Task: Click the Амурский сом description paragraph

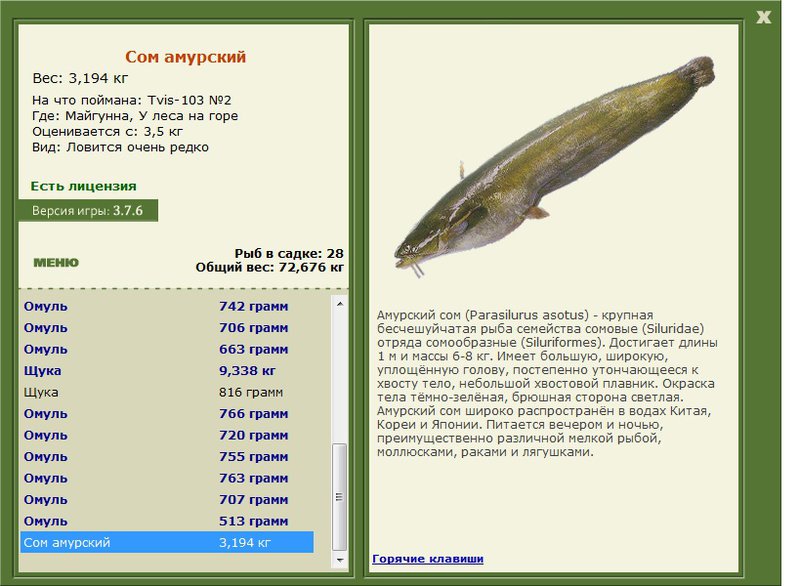Action: point(547,384)
